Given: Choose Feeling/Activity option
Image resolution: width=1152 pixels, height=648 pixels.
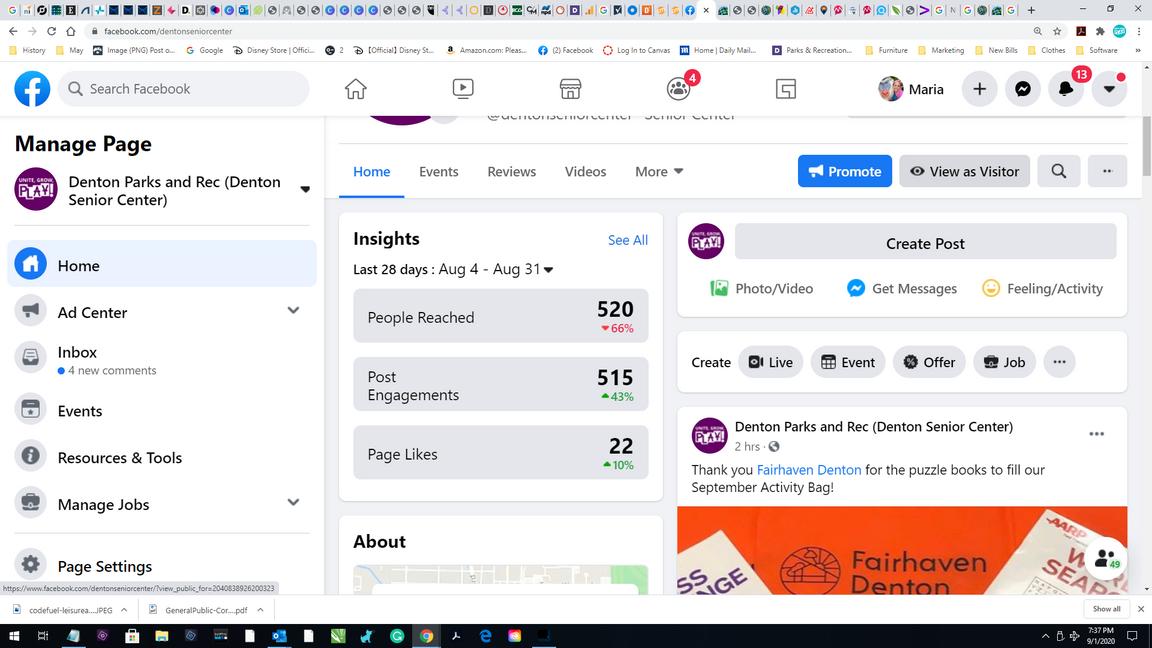Looking at the screenshot, I should click(1043, 289).
